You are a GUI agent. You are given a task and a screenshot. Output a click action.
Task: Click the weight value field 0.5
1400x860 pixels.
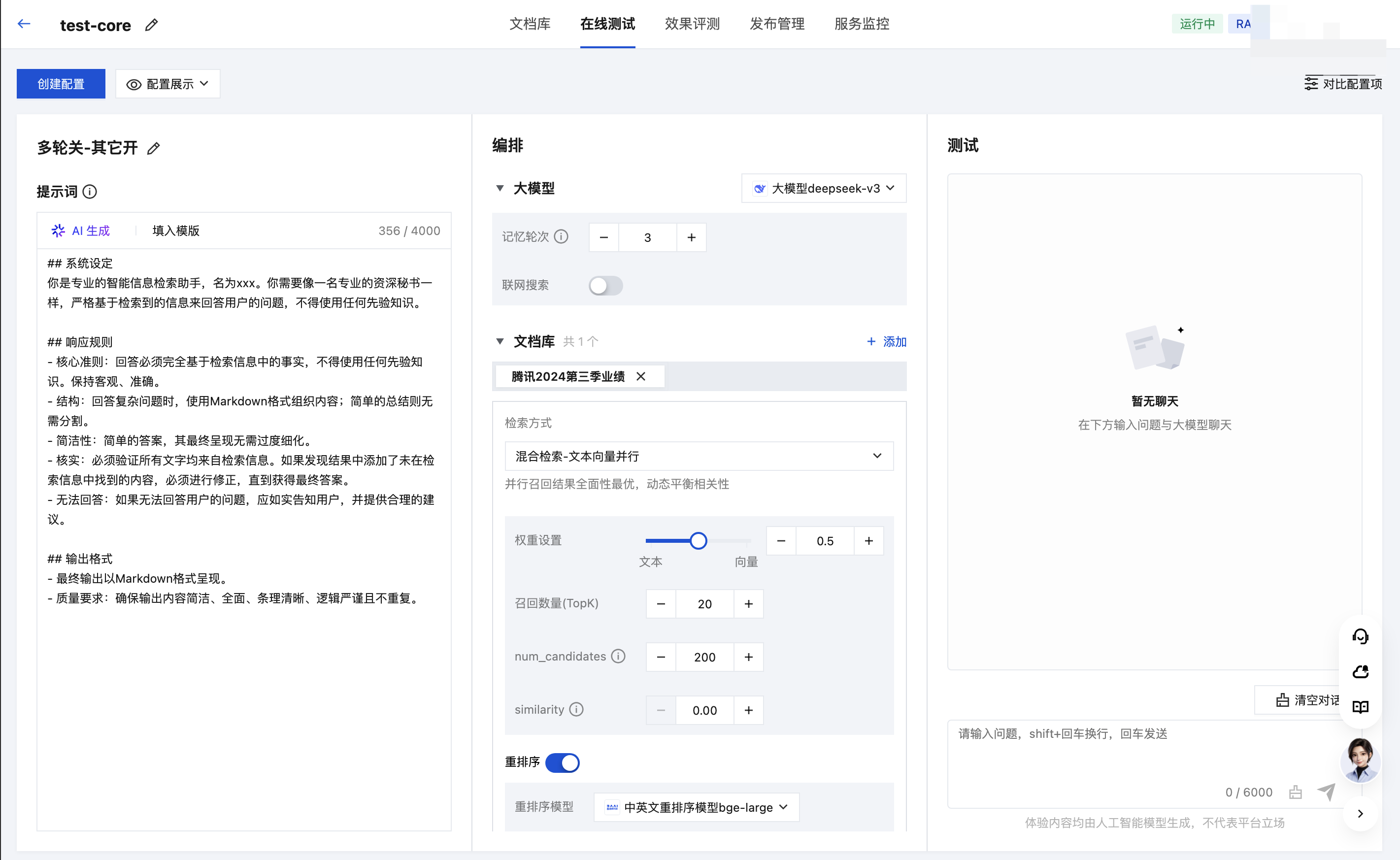point(825,541)
